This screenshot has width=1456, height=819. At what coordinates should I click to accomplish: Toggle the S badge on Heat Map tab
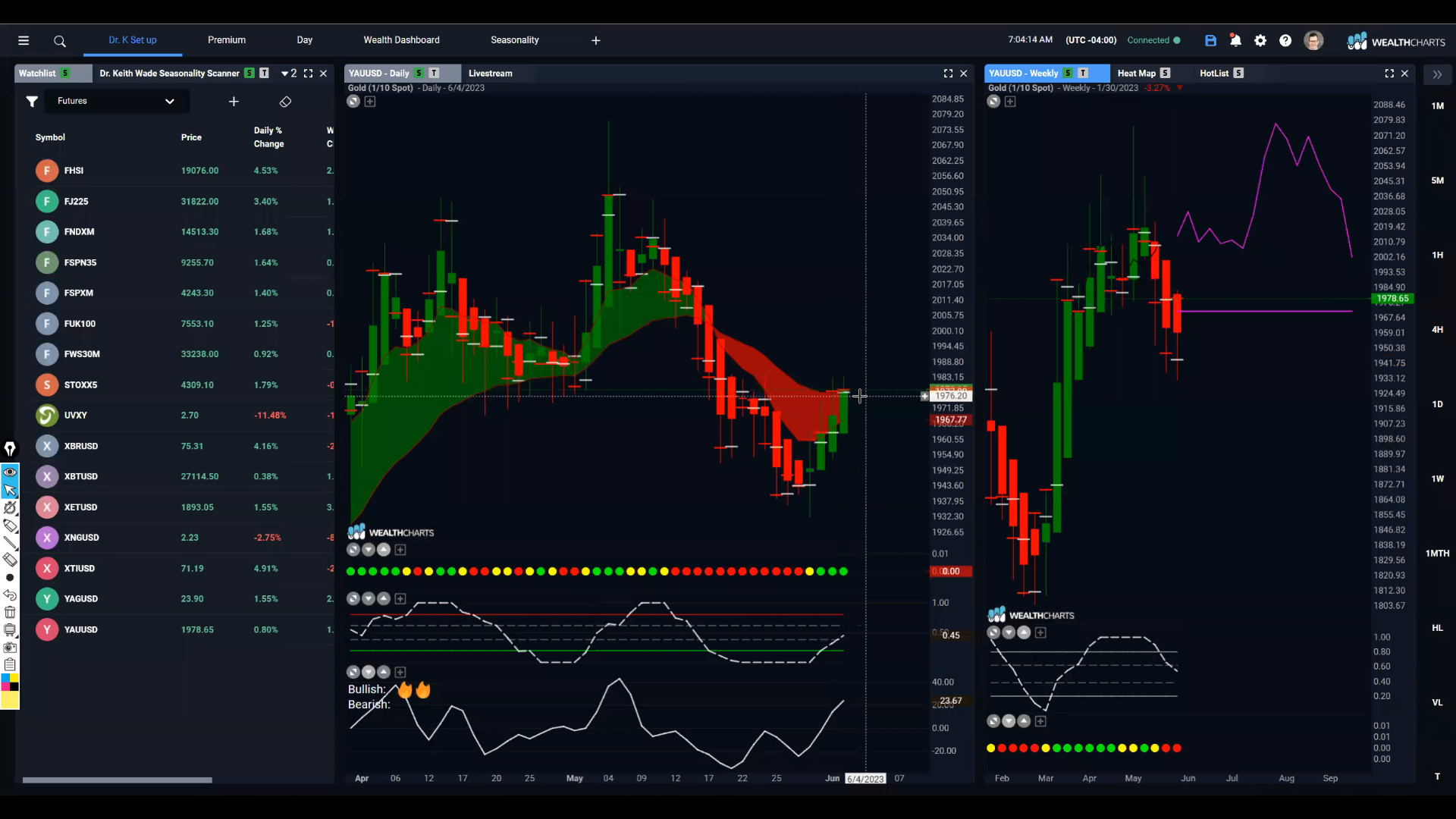pos(1166,74)
